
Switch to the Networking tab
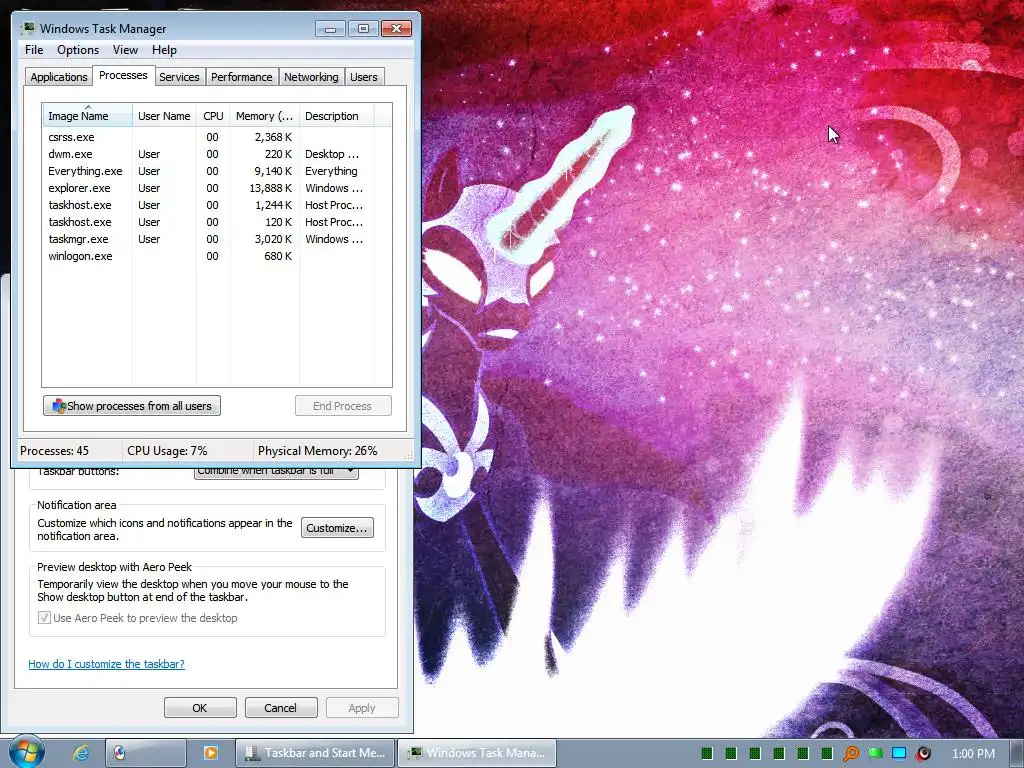[311, 77]
